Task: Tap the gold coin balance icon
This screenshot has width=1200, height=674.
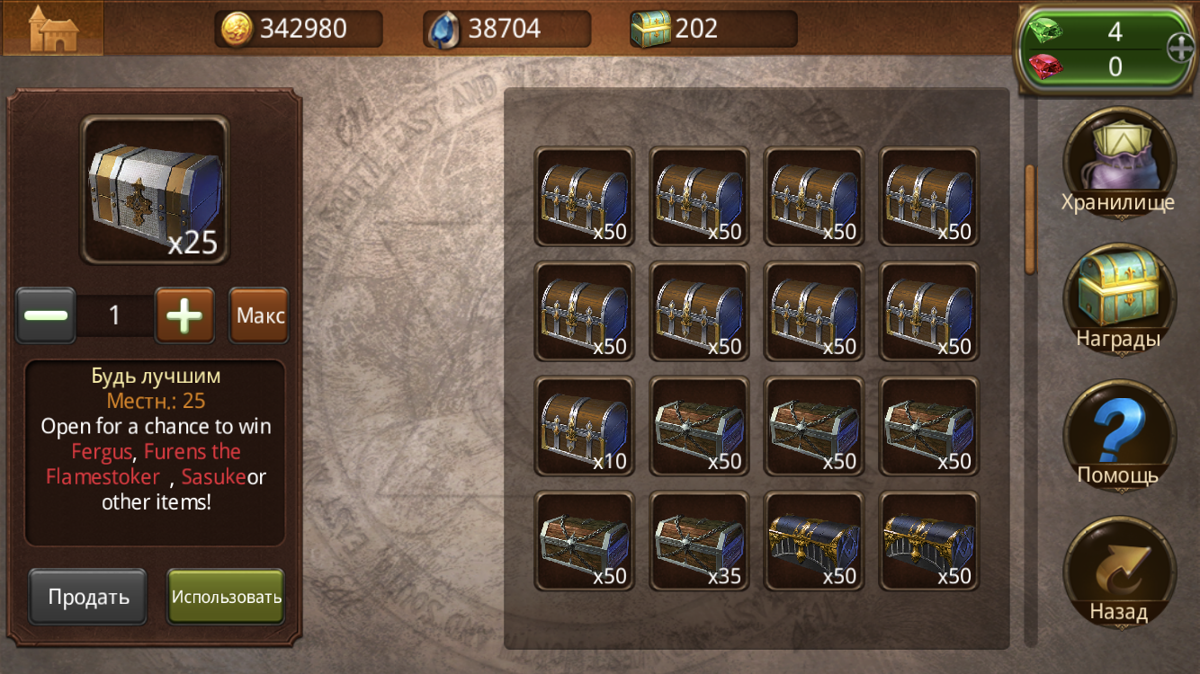Action: (x=240, y=29)
